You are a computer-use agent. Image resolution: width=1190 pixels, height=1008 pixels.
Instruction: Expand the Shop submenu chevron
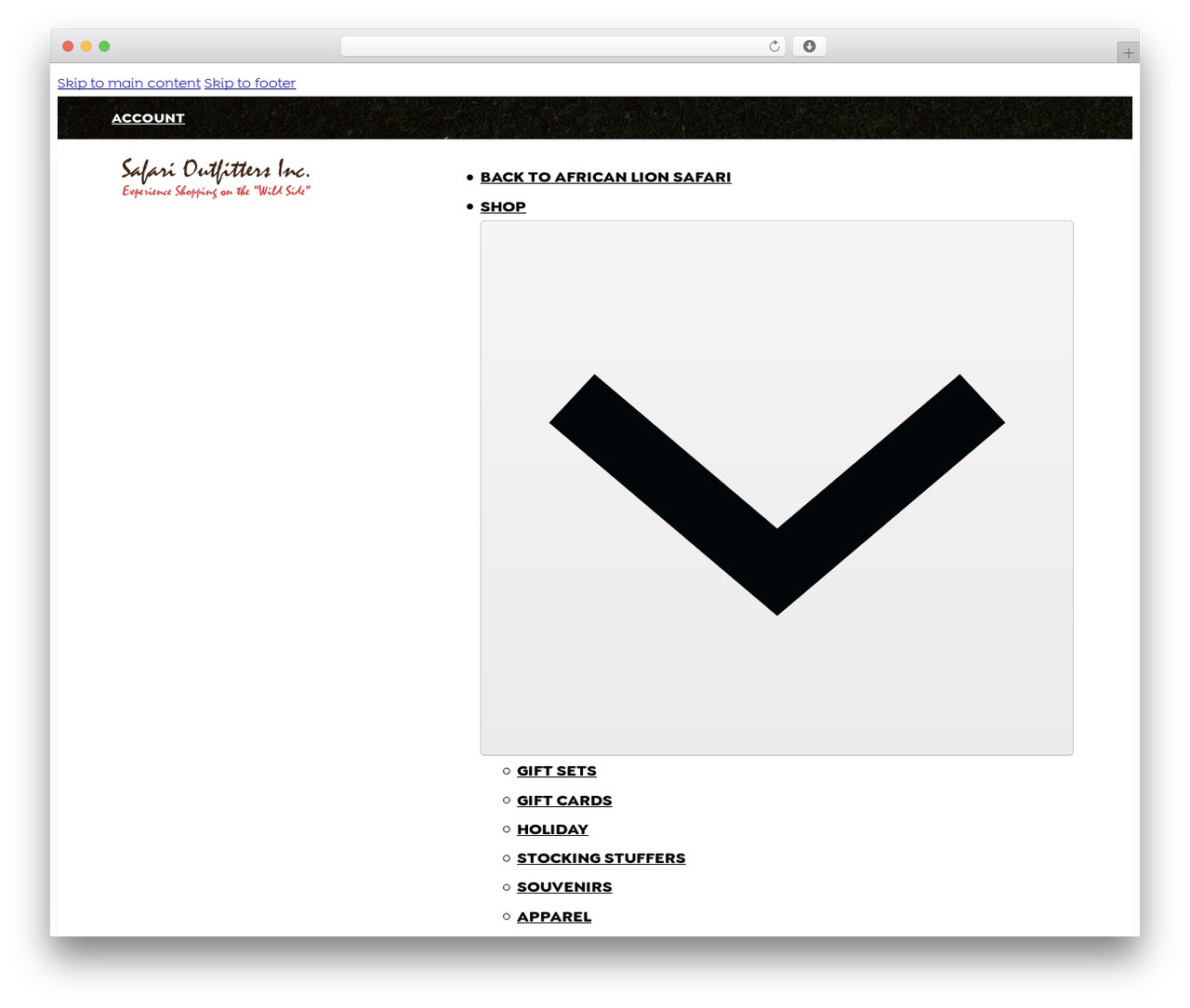click(x=776, y=488)
